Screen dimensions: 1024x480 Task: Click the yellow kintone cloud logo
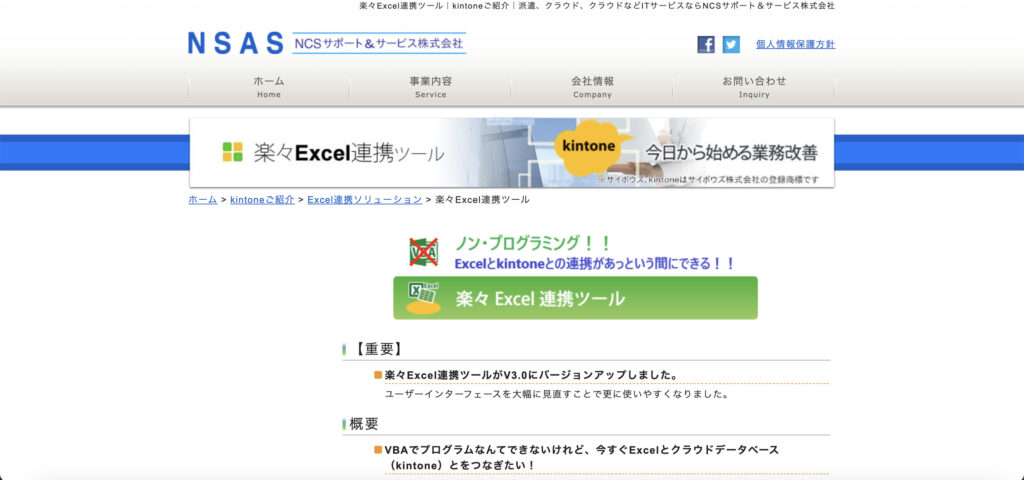point(591,148)
